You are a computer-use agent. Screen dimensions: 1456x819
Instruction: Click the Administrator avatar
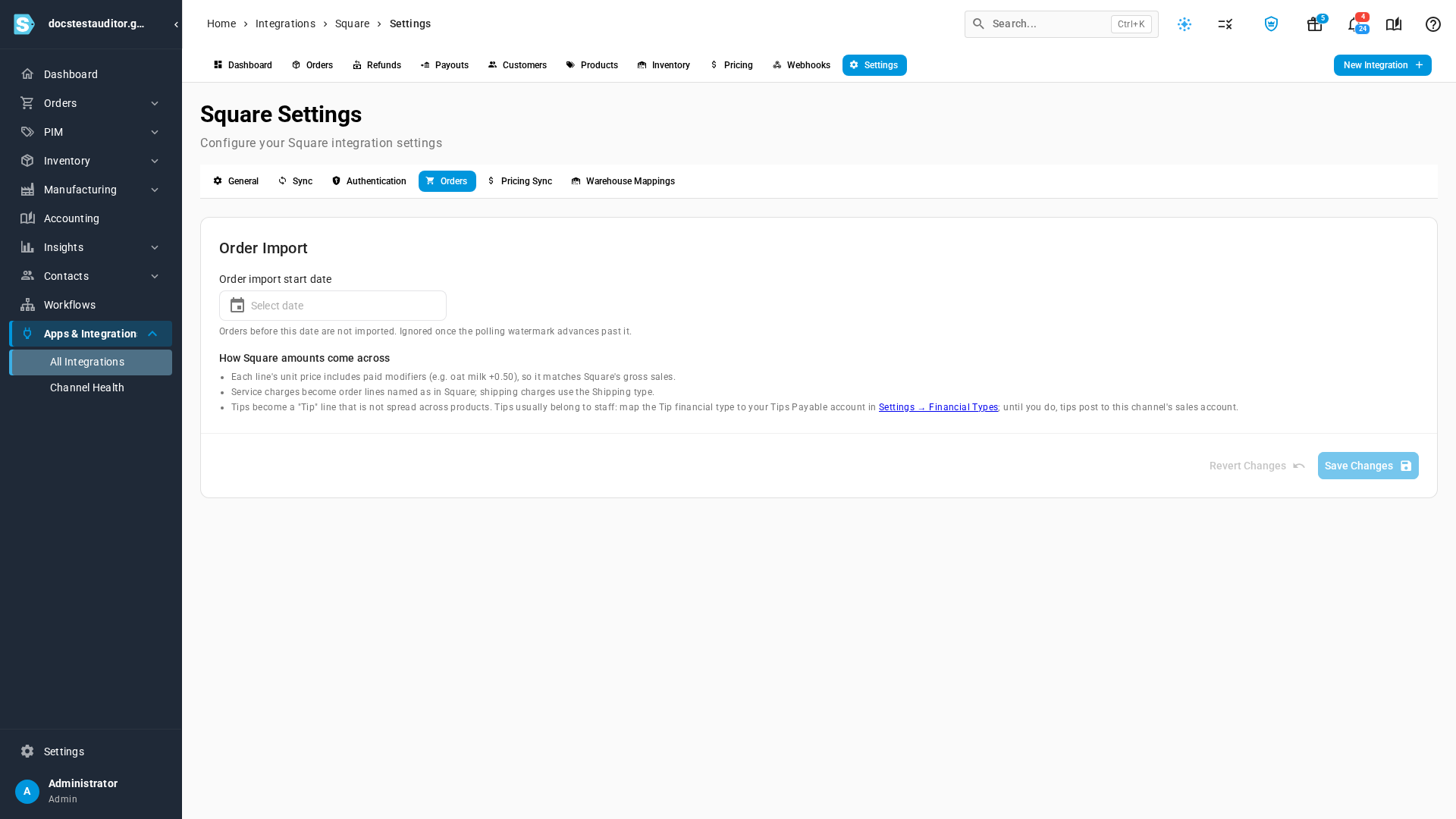click(x=27, y=792)
